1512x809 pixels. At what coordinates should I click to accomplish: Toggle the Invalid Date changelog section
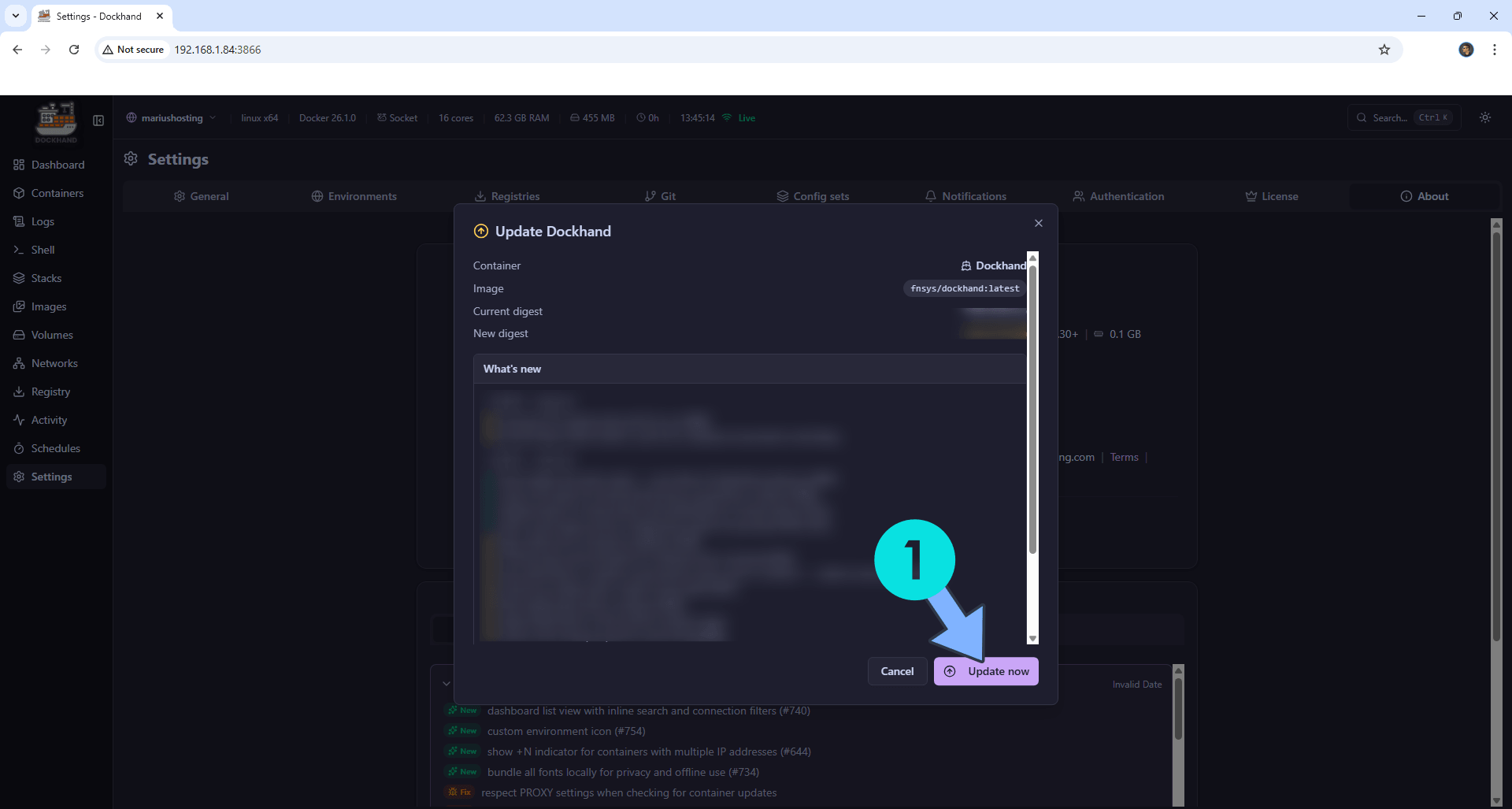1137,684
